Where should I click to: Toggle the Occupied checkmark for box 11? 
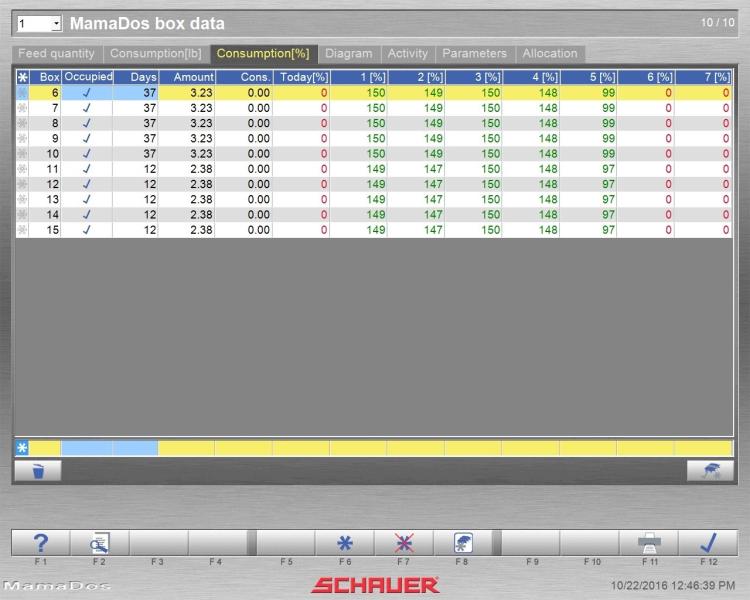[87, 170]
